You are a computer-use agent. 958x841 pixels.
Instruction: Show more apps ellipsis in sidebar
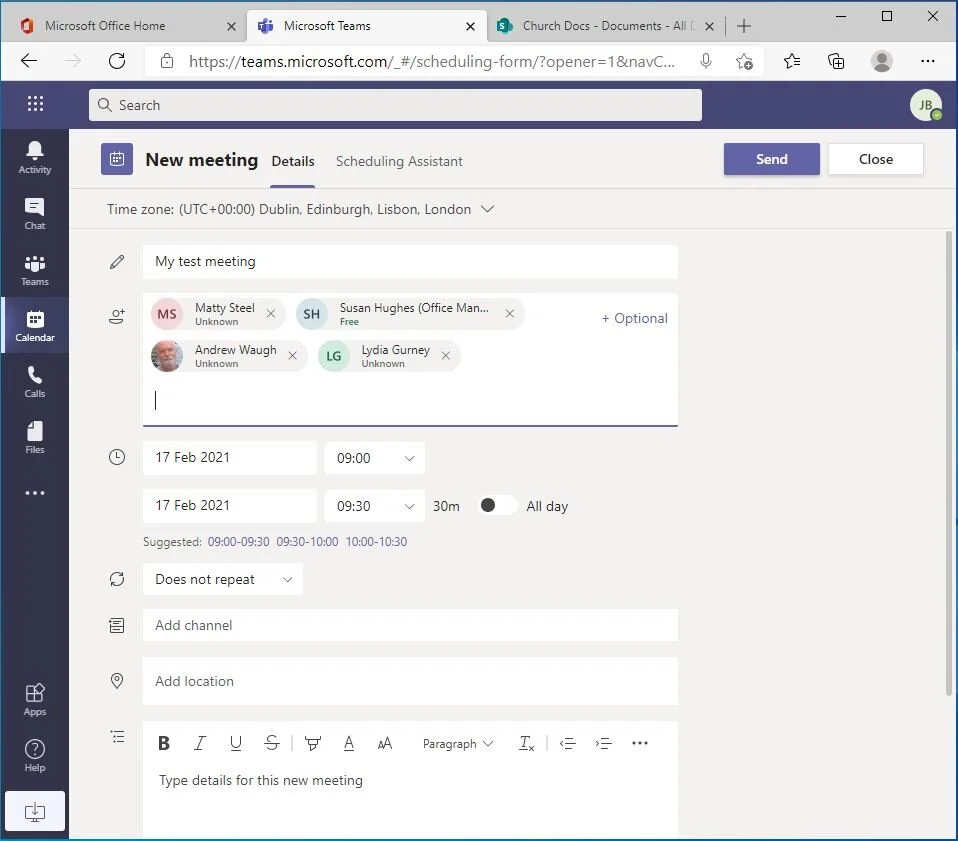(x=35, y=492)
